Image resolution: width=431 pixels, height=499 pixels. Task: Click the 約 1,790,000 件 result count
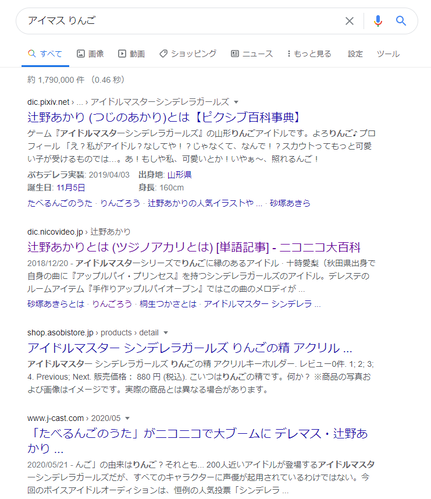[56, 80]
